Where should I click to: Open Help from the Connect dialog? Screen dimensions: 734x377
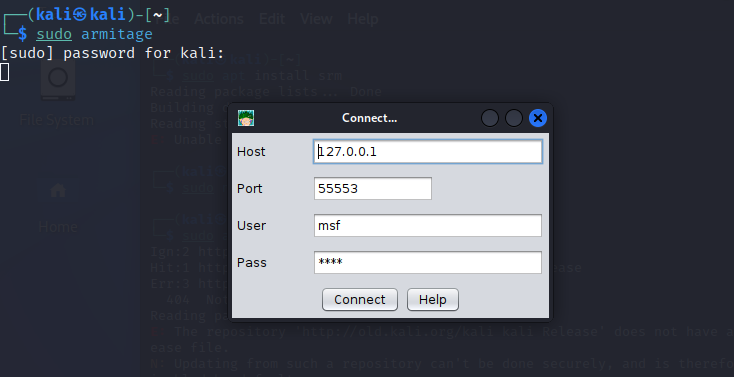point(433,300)
